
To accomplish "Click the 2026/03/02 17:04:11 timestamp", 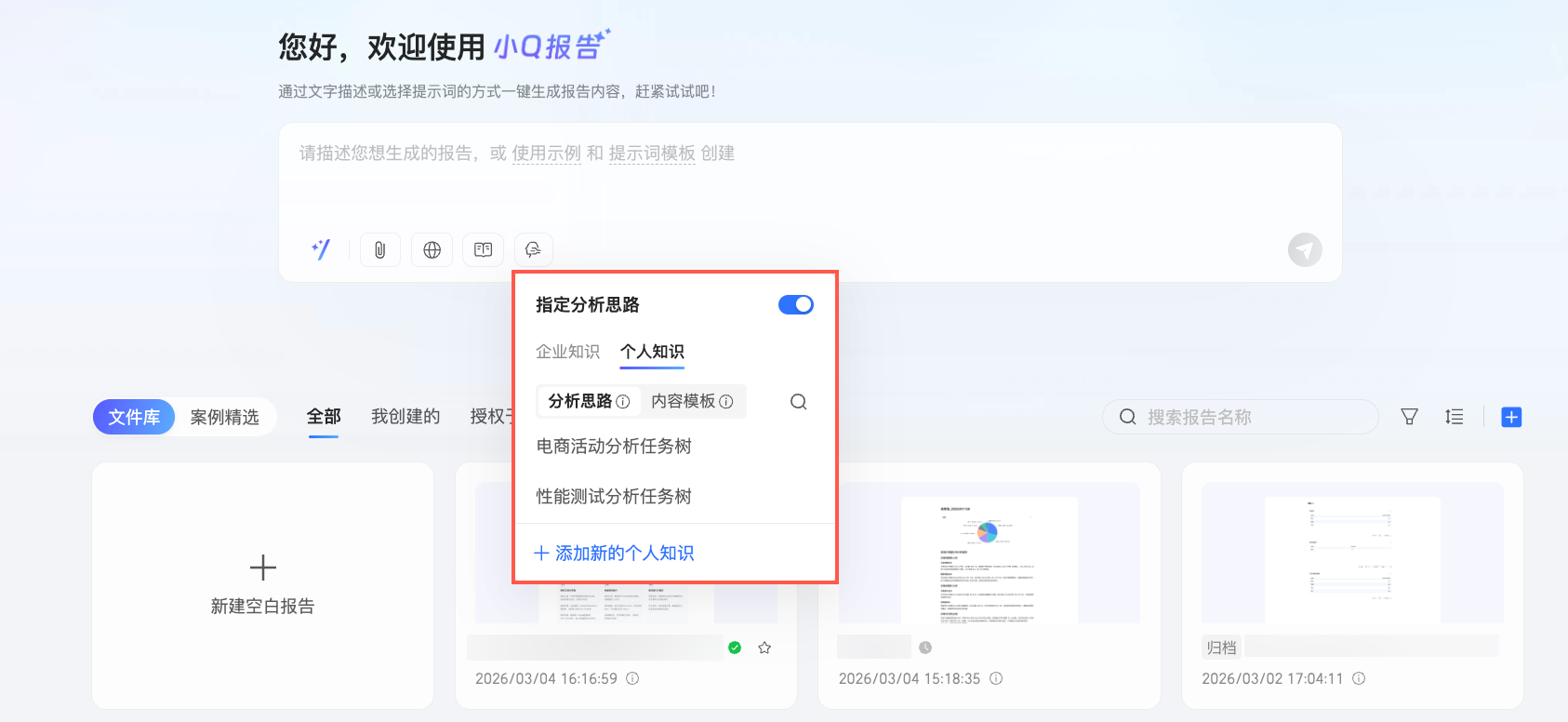I will [x=1272, y=678].
